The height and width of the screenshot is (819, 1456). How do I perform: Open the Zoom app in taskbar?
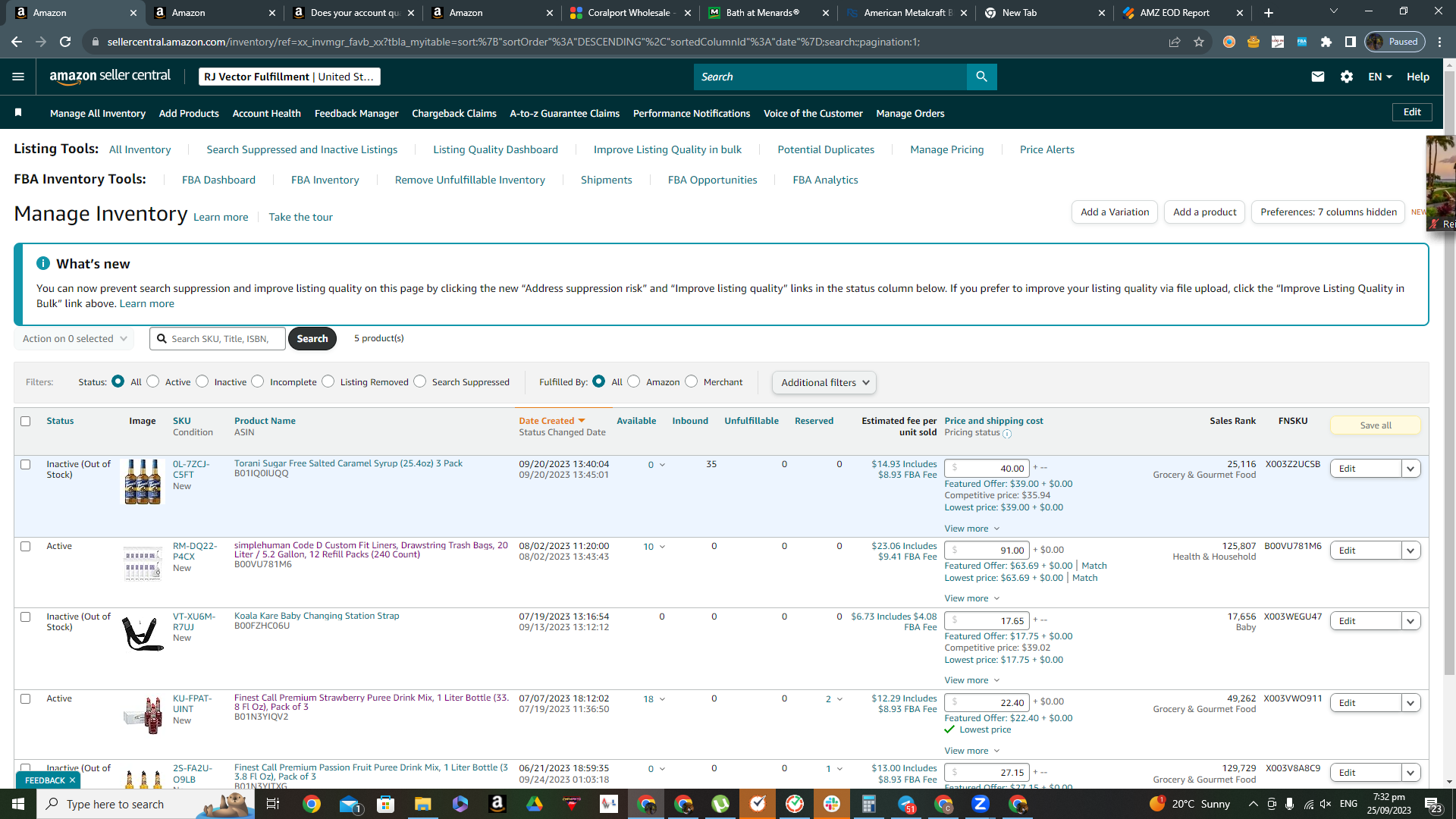(981, 804)
